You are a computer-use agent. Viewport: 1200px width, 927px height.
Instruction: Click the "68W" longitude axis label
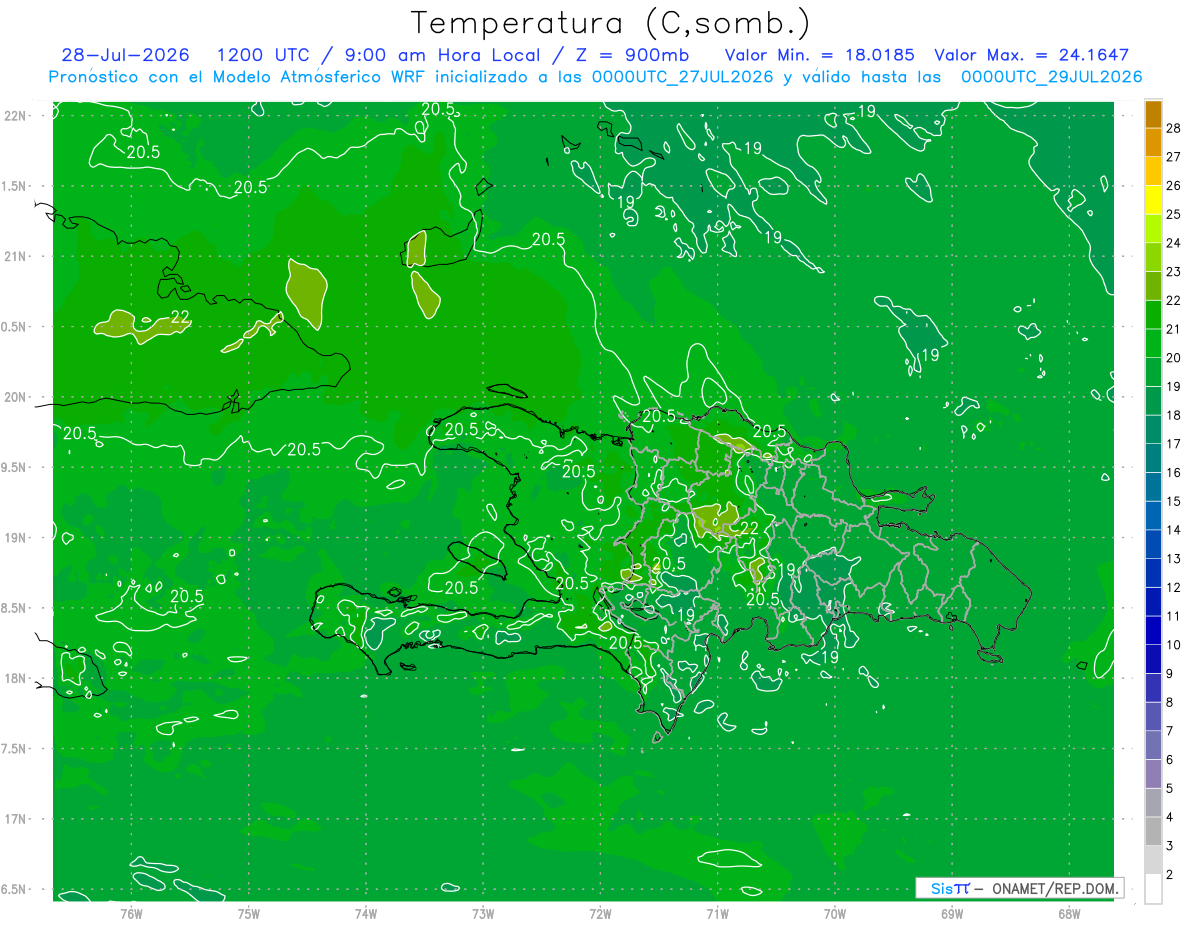(x=1069, y=913)
